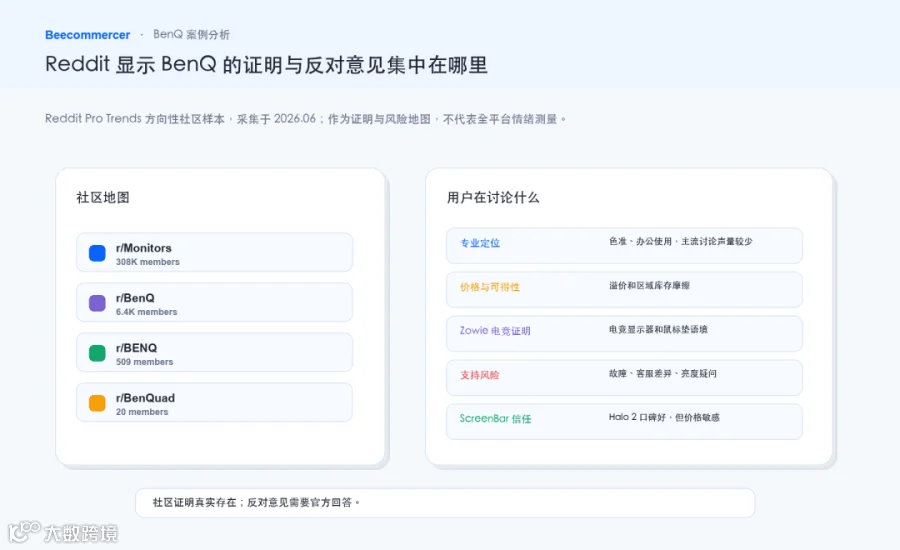The width and height of the screenshot is (900, 550).
Task: Select the 价格与可得性 topic label
Action: pyautogui.click(x=490, y=287)
